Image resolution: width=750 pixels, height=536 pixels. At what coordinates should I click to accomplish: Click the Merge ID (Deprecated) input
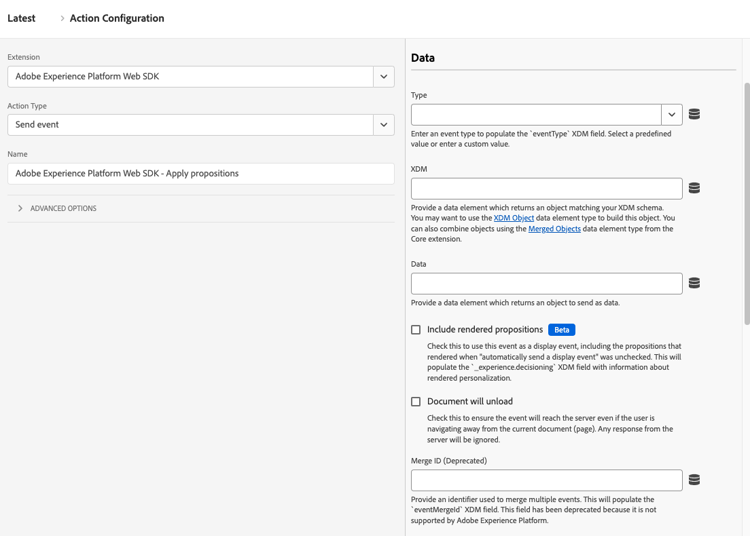tap(546, 480)
